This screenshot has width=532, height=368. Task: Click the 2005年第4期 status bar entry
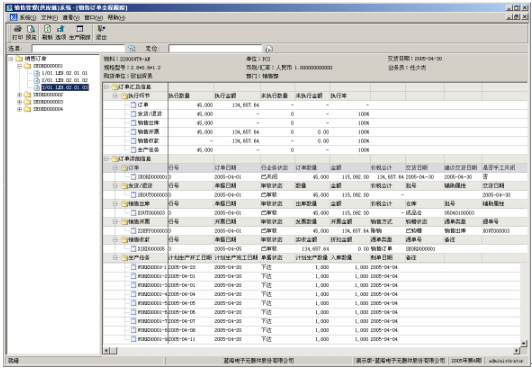point(467,361)
